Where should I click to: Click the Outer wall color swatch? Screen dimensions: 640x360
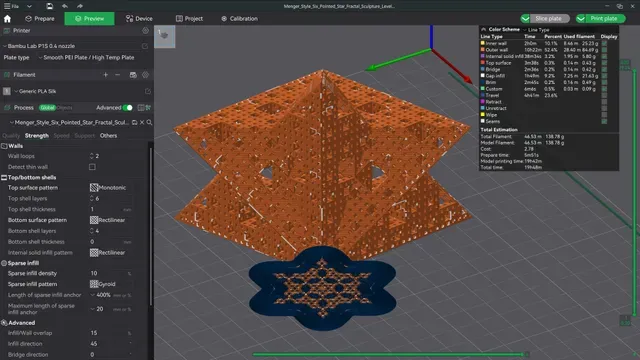click(x=482, y=50)
